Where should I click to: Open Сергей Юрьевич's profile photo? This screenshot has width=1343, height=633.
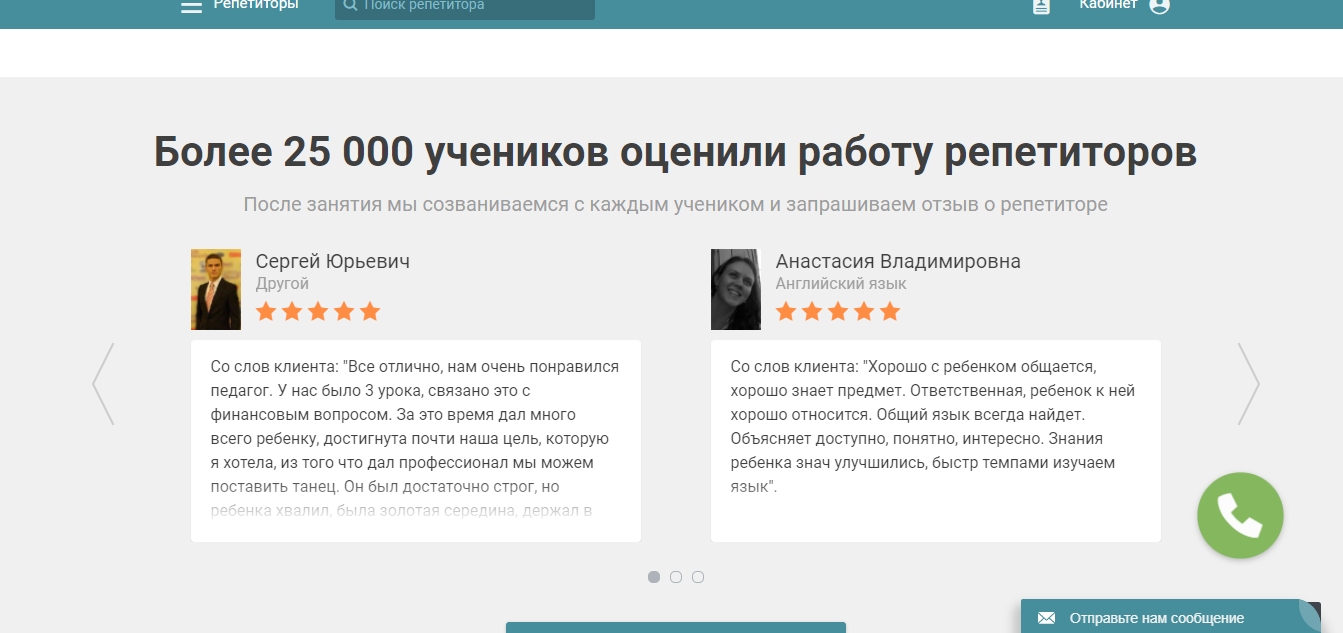click(215, 289)
